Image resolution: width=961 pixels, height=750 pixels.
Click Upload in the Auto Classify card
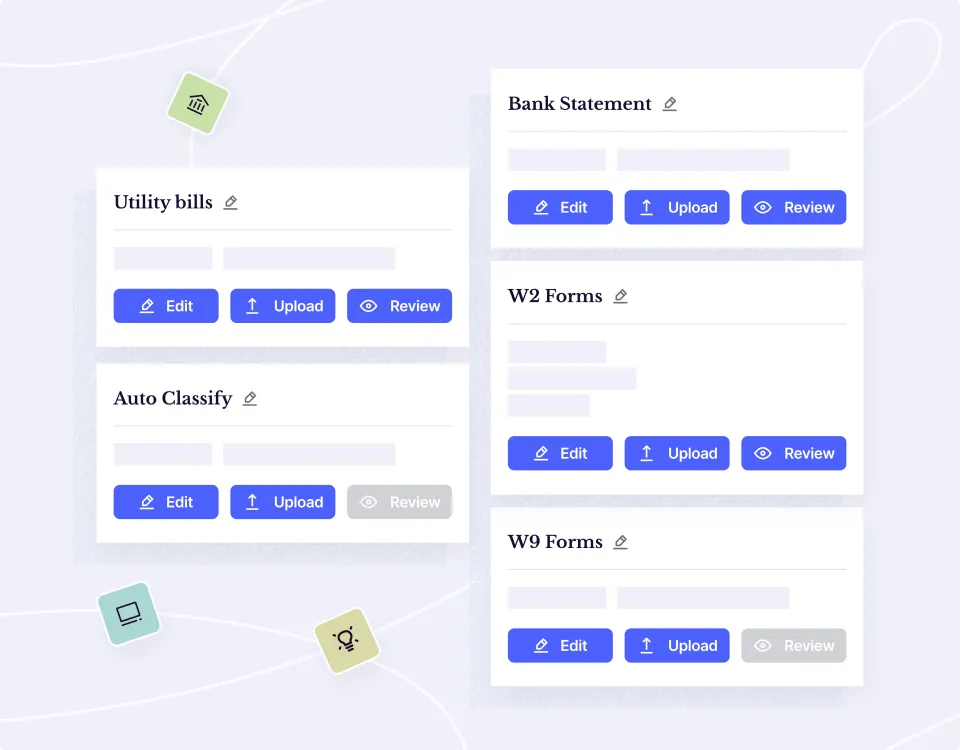point(283,502)
